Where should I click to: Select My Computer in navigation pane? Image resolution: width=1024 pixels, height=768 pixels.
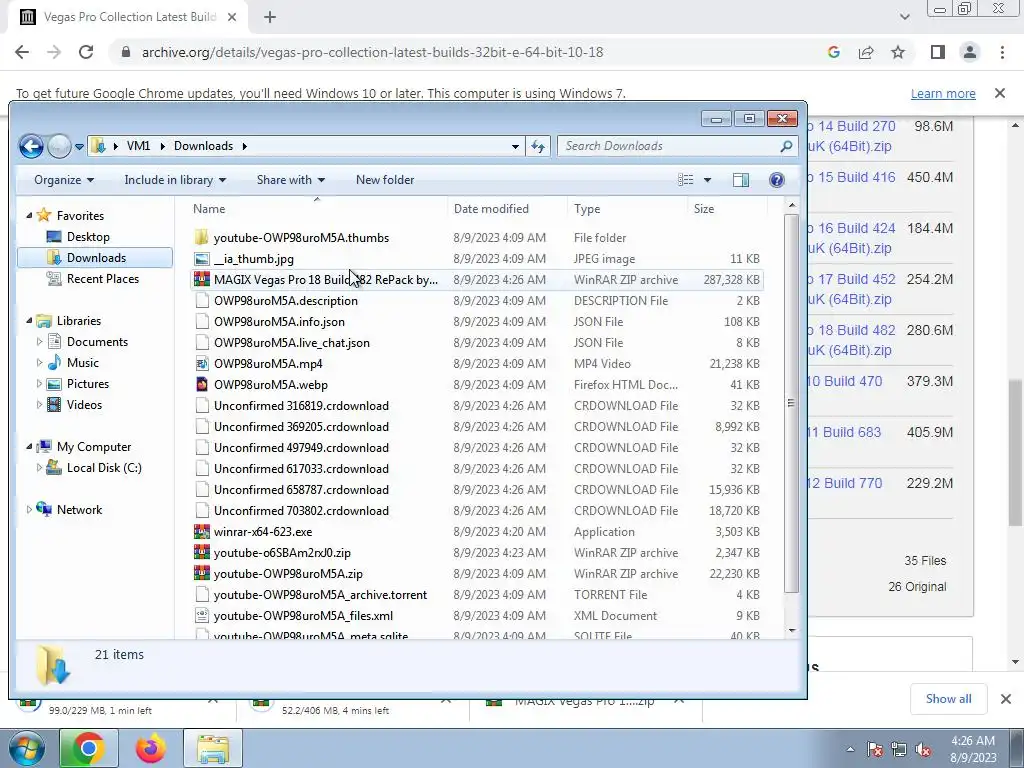[93, 447]
